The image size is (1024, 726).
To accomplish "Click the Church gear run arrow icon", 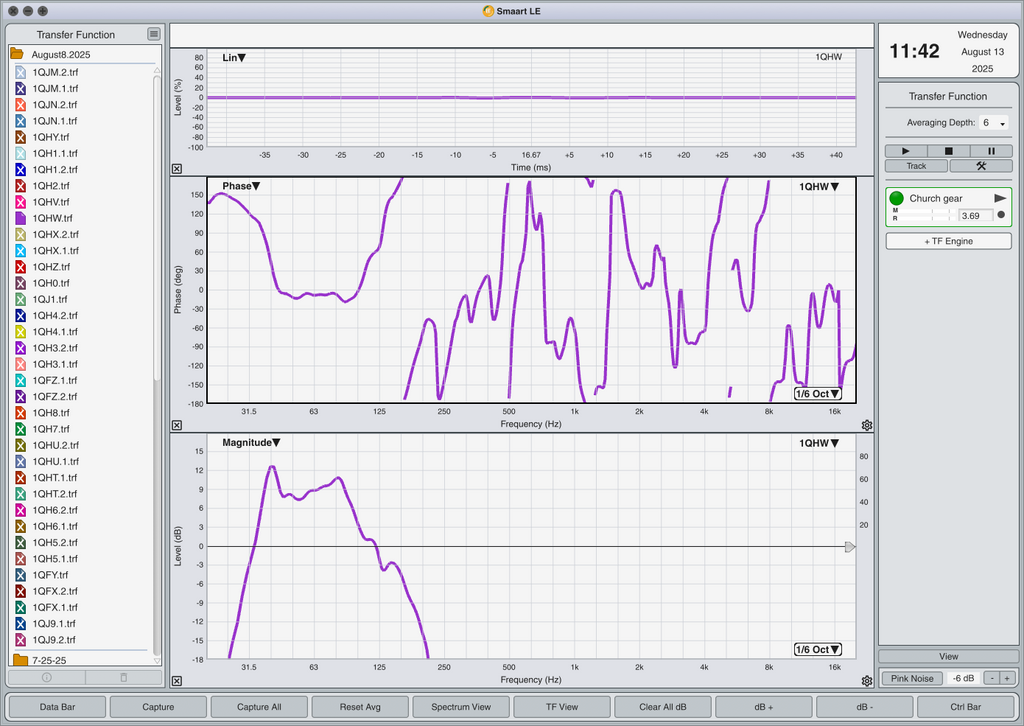I will 1000,198.
